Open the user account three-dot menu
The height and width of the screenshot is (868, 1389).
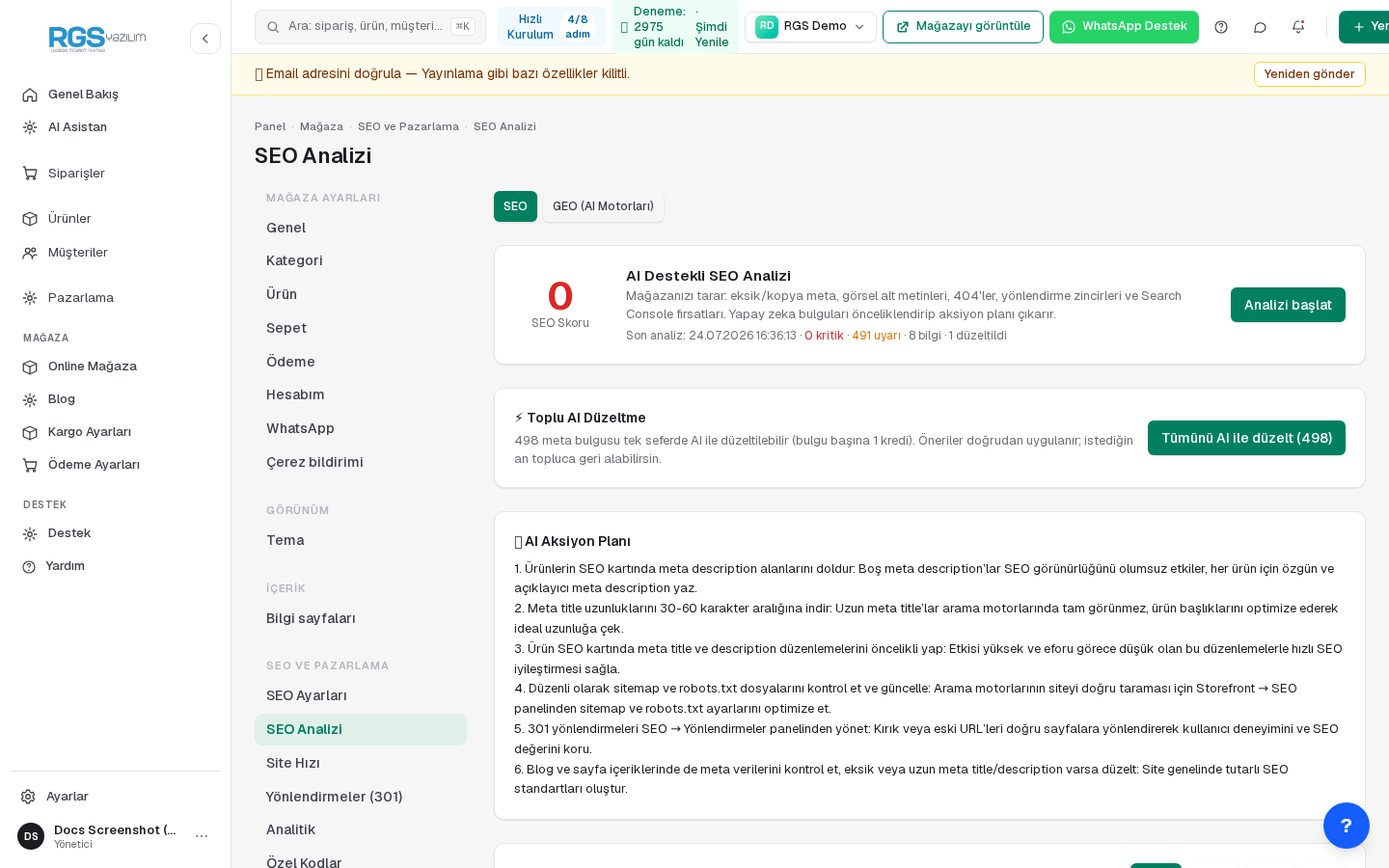point(202,836)
